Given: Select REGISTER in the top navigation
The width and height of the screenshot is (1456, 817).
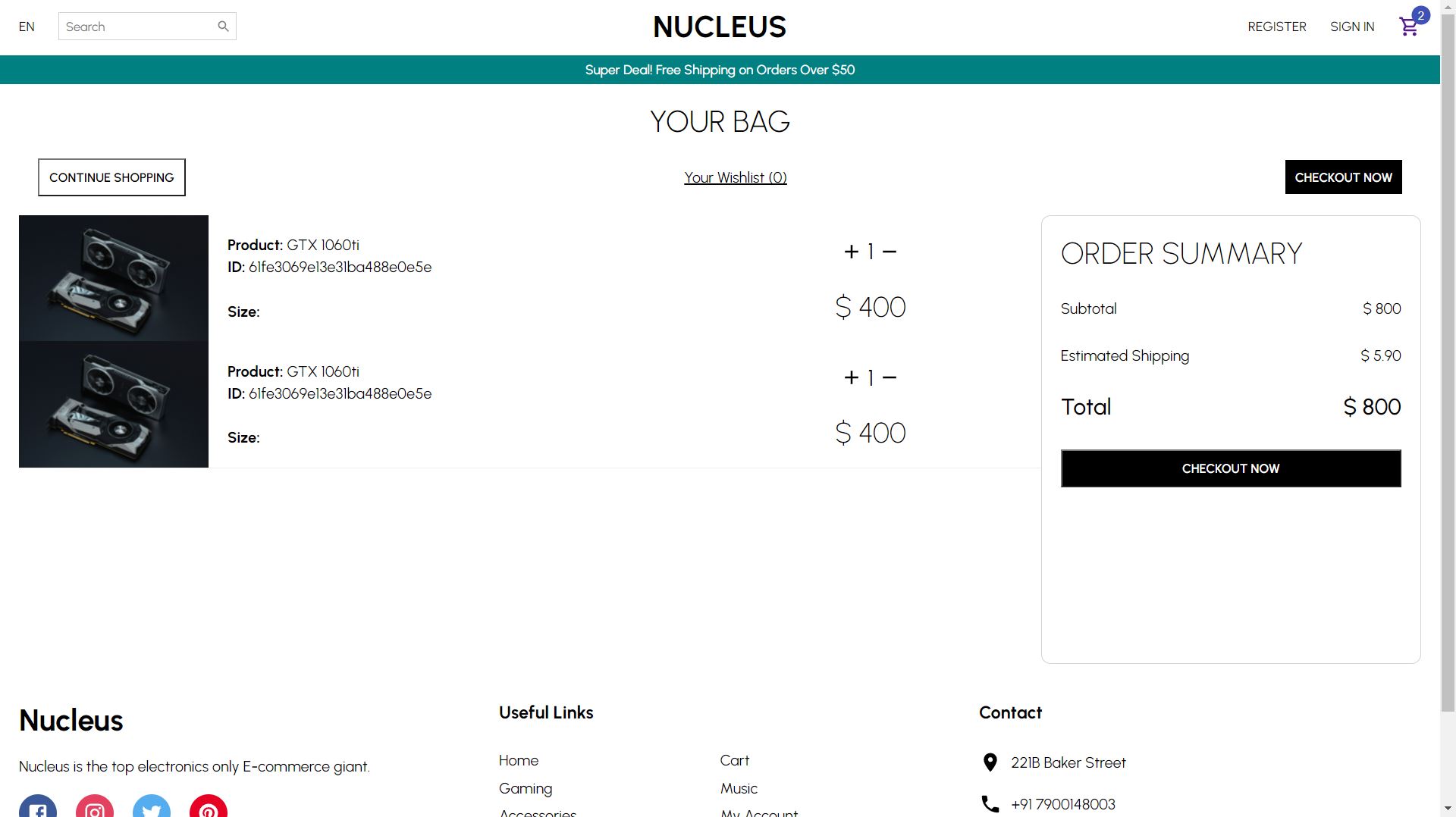Looking at the screenshot, I should 1276,27.
